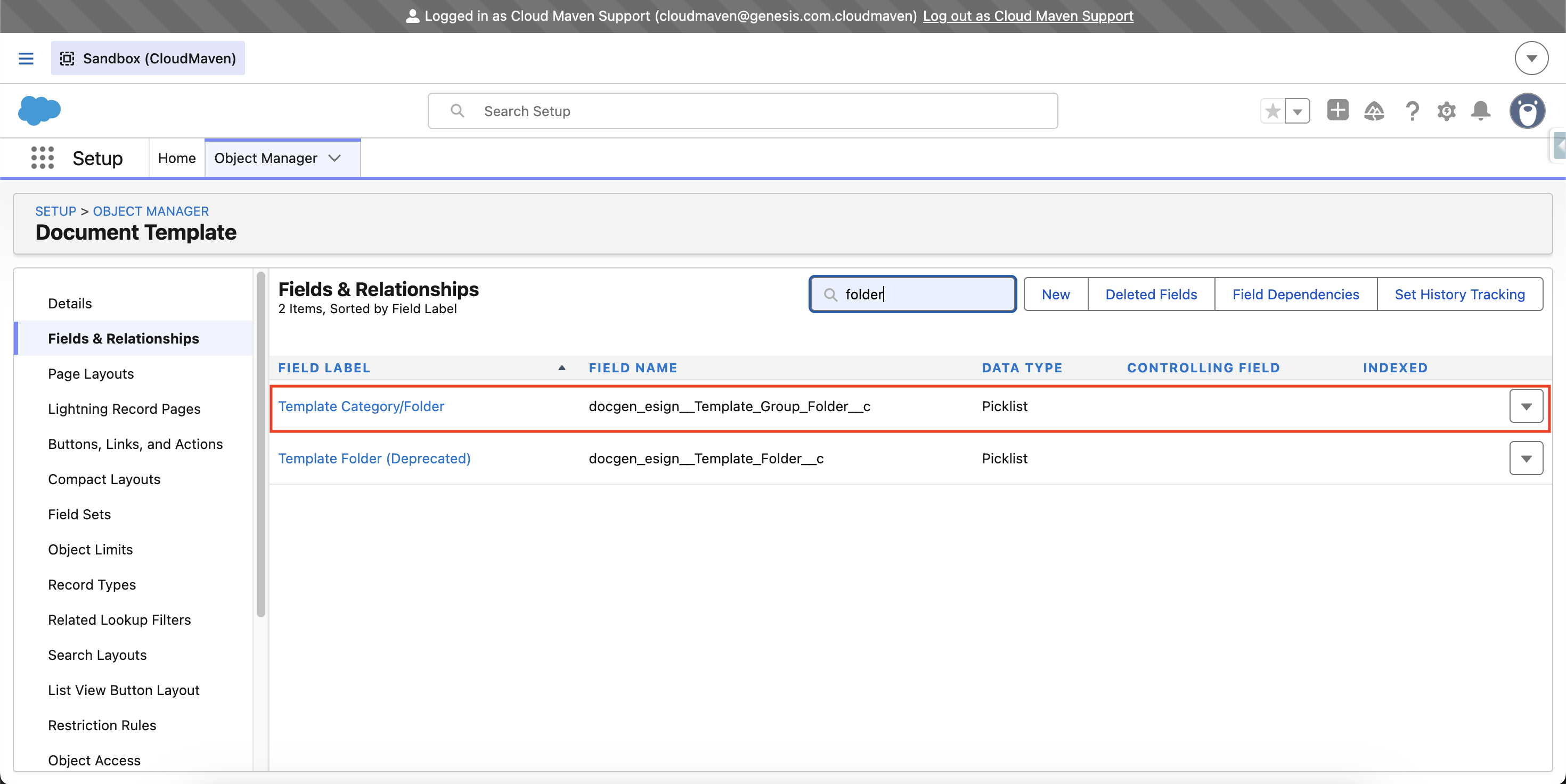Viewport: 1566px width, 784px height.
Task: Open Lightning Record Pages section
Action: click(x=124, y=409)
